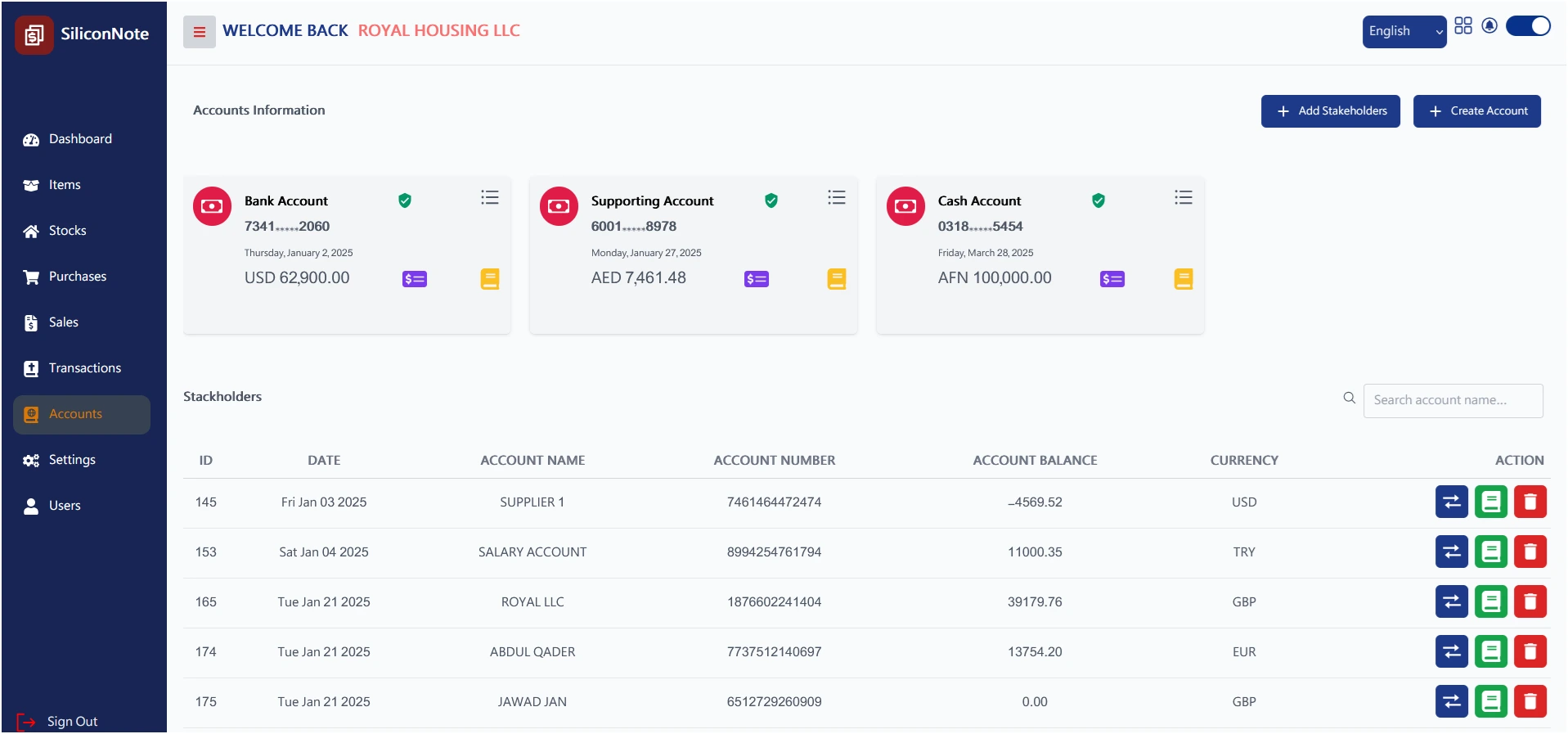Image resolution: width=1568 pixels, height=734 pixels.
Task: Click the notification bell icon in header
Action: (1489, 26)
